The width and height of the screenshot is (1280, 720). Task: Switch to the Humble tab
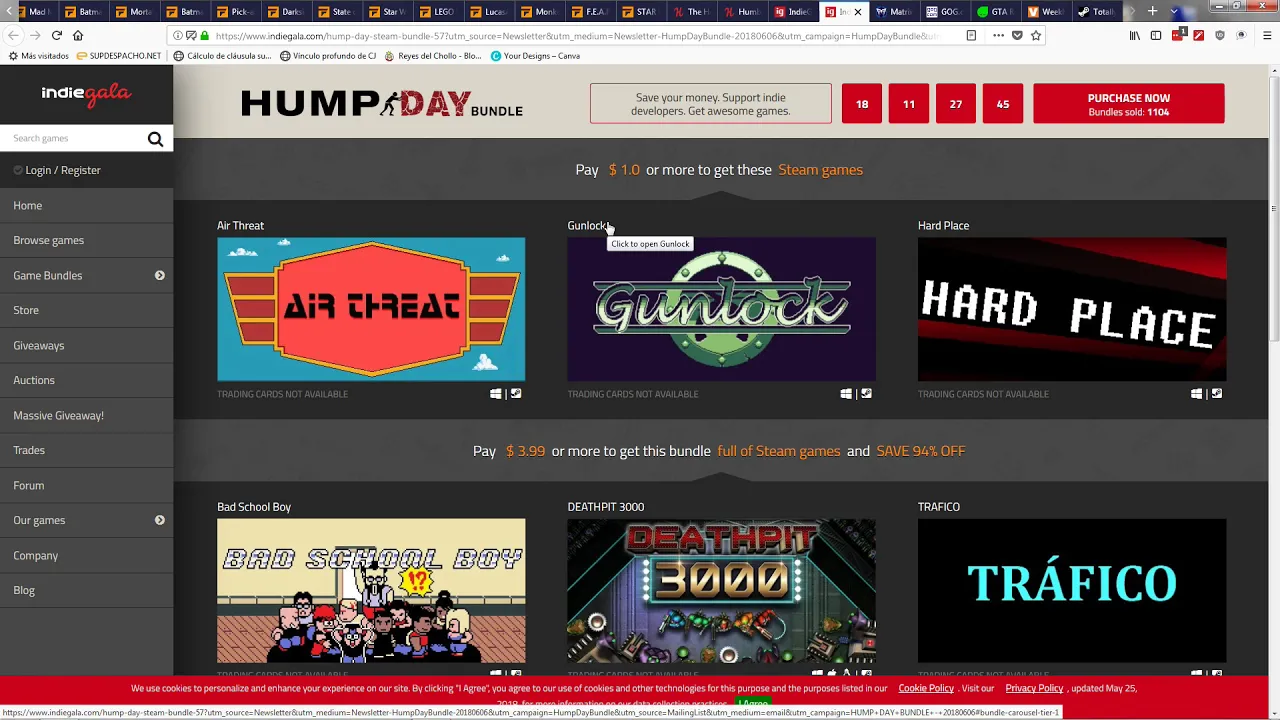(742, 12)
